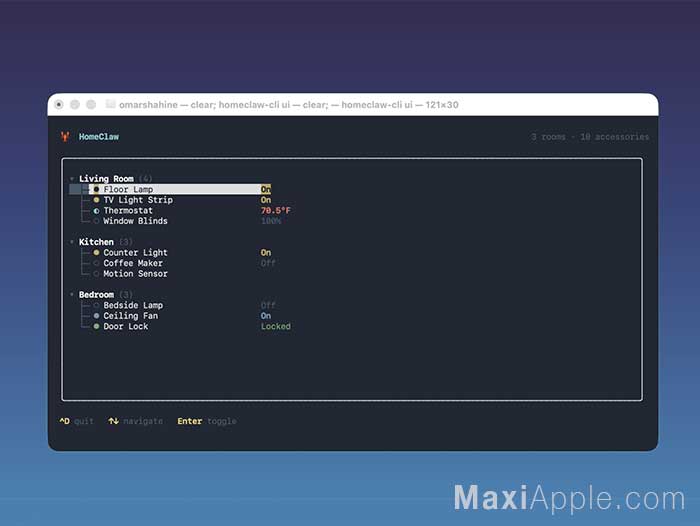700x526 pixels.
Task: Select the Thermostat accessory
Action: click(x=128, y=210)
